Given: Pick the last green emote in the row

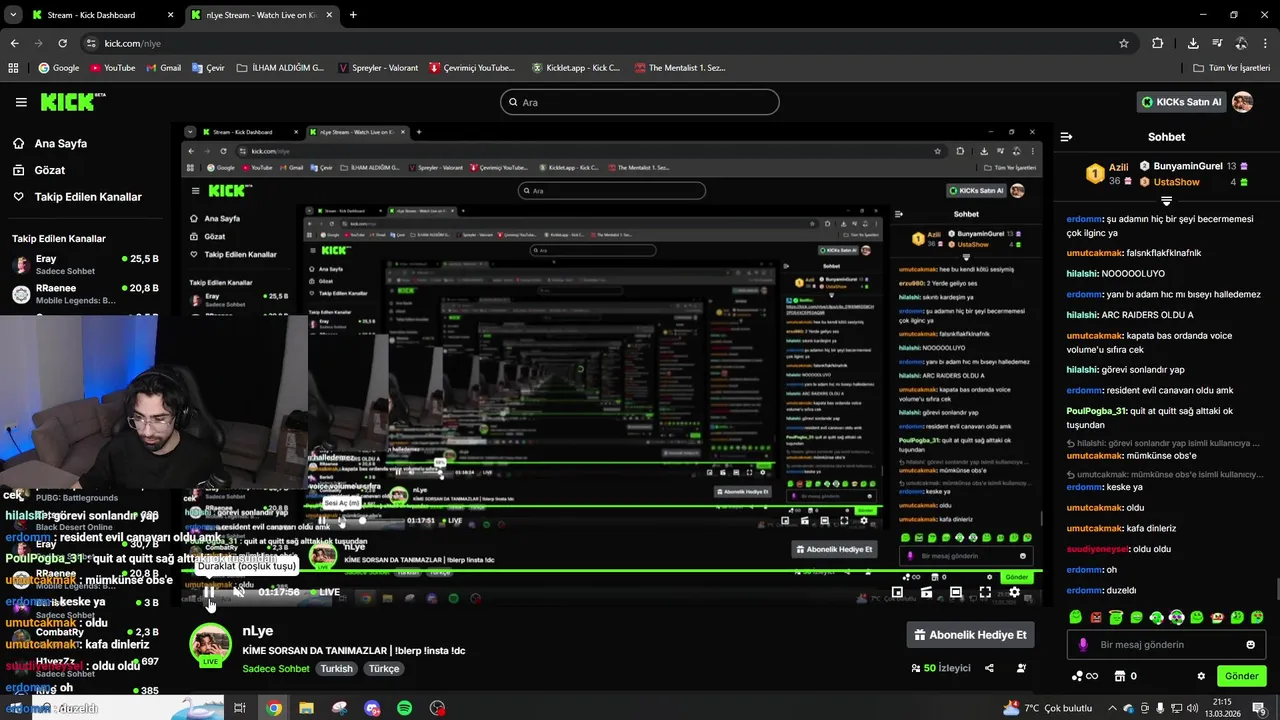Looking at the screenshot, I should pyautogui.click(x=1257, y=618).
